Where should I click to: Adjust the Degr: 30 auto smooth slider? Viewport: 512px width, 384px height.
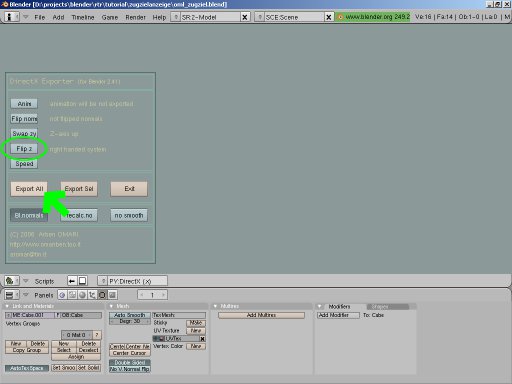click(x=130, y=321)
